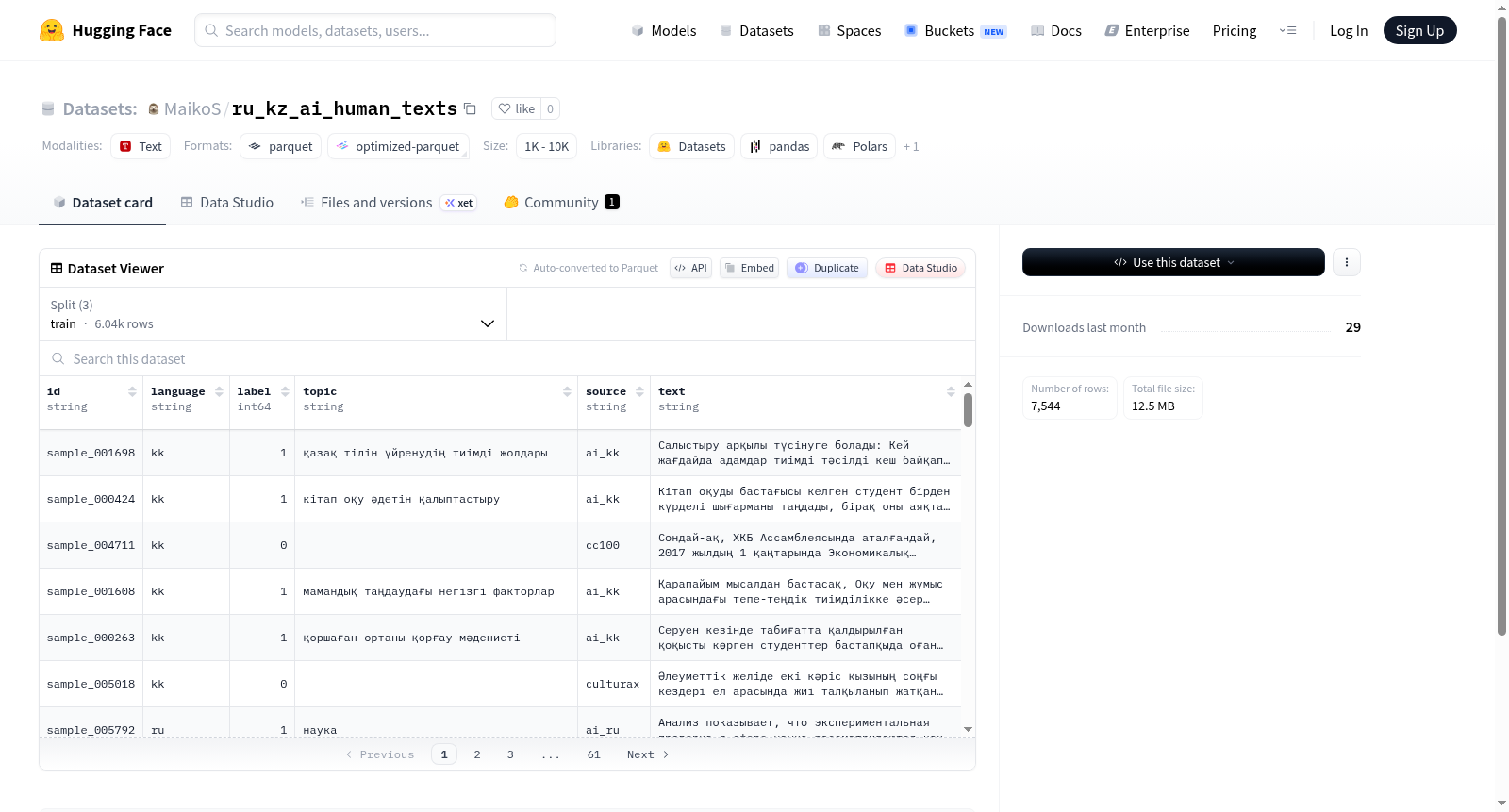Screen dimensions: 1509x812
Task: Click the Duplicate button
Action: pos(827,268)
